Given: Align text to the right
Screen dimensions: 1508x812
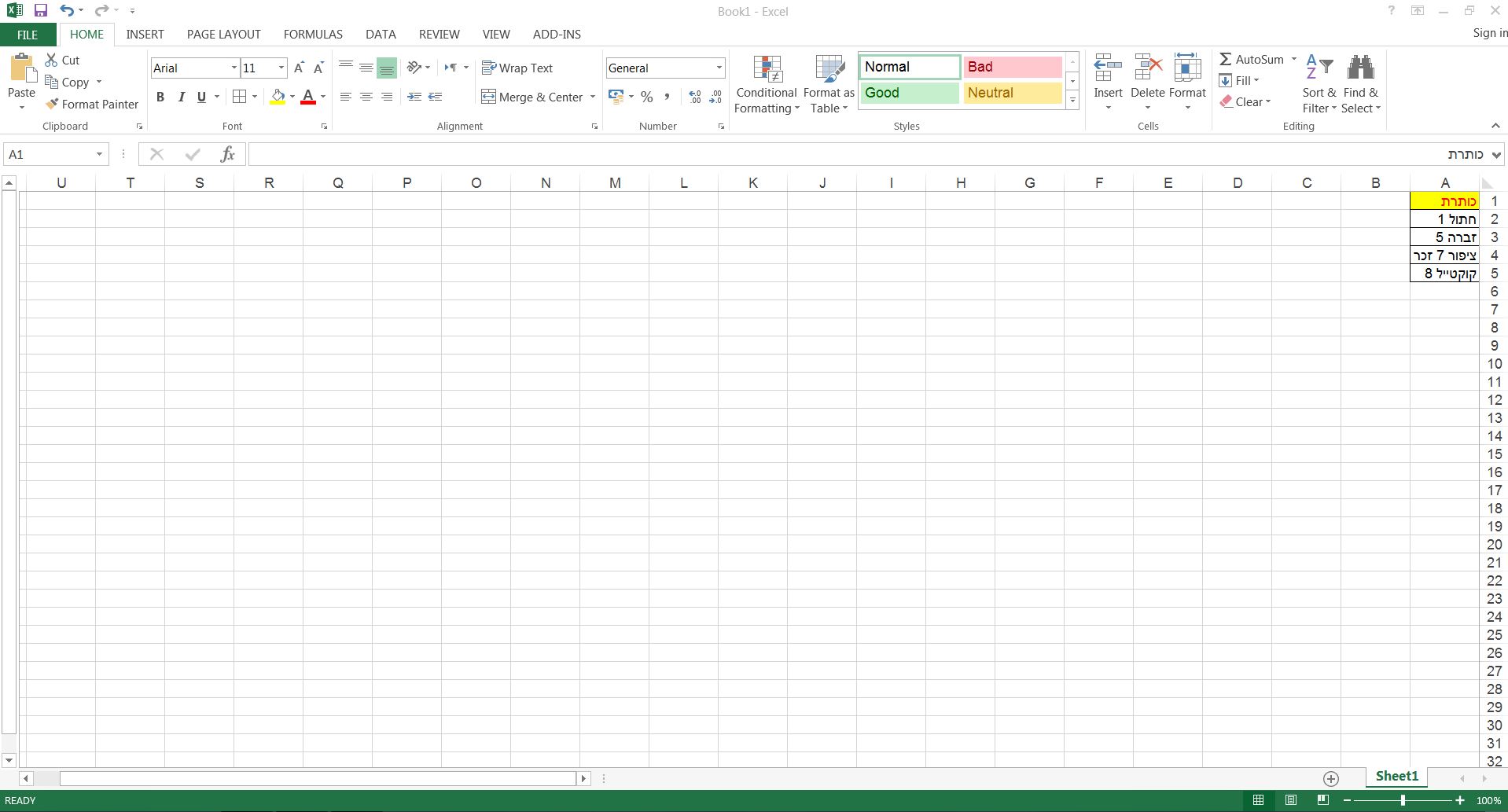Looking at the screenshot, I should [386, 97].
